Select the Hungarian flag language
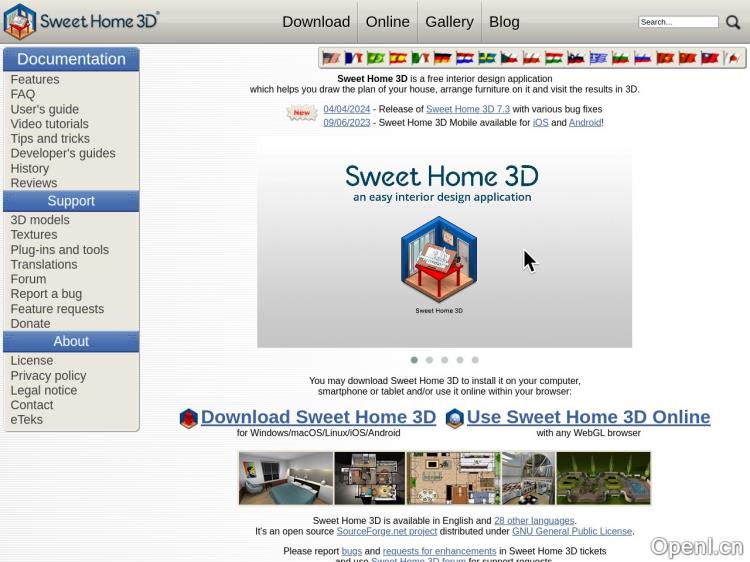 point(553,58)
